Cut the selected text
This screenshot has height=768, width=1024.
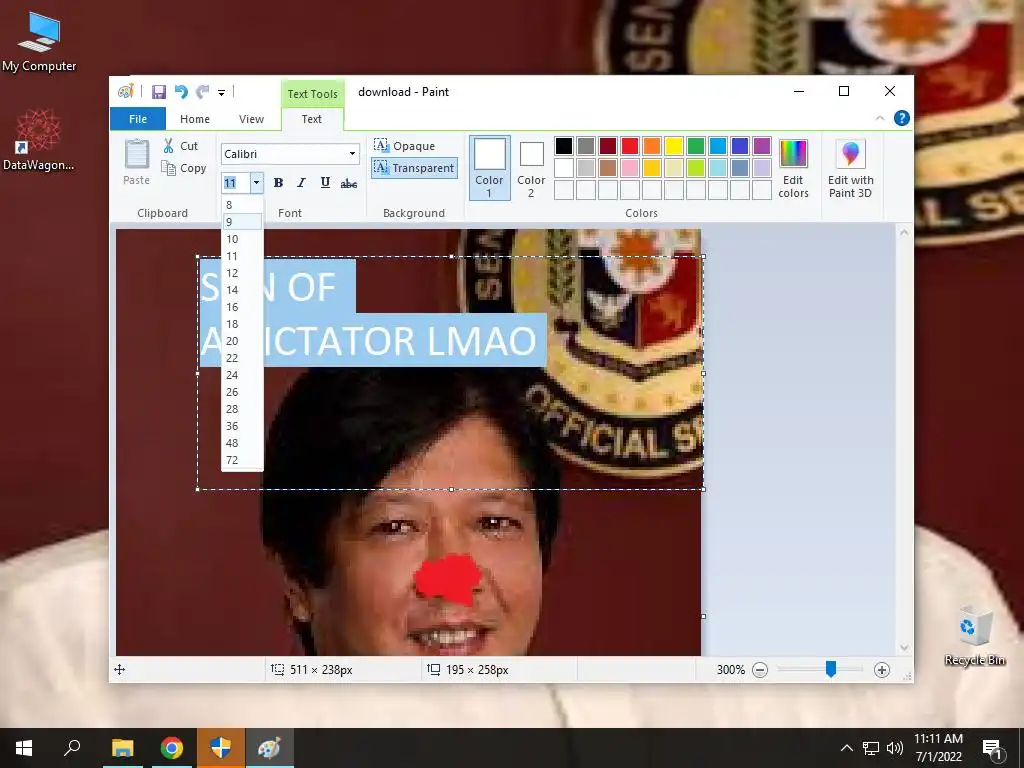181,146
